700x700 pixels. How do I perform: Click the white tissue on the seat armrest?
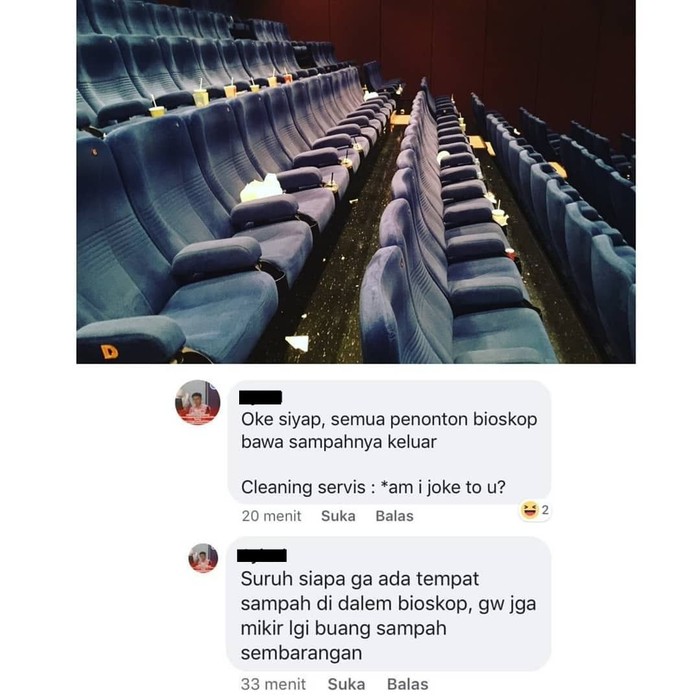tap(262, 188)
